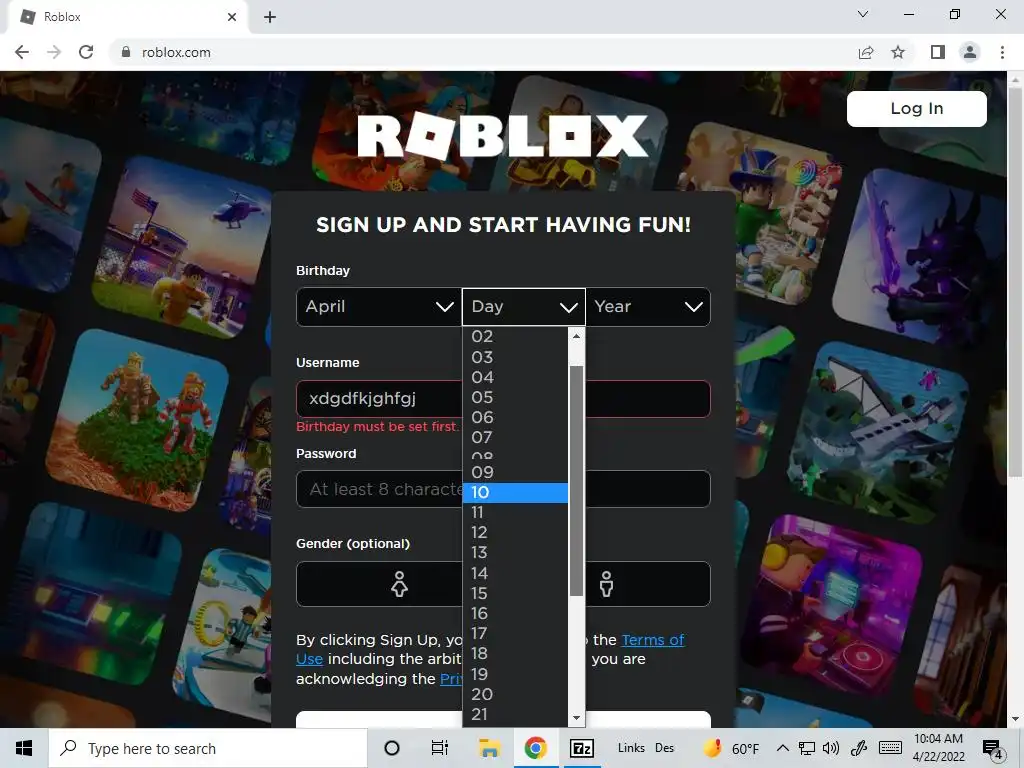Click the padlock site info icon
Screen dimensions: 1024x768
(126, 52)
